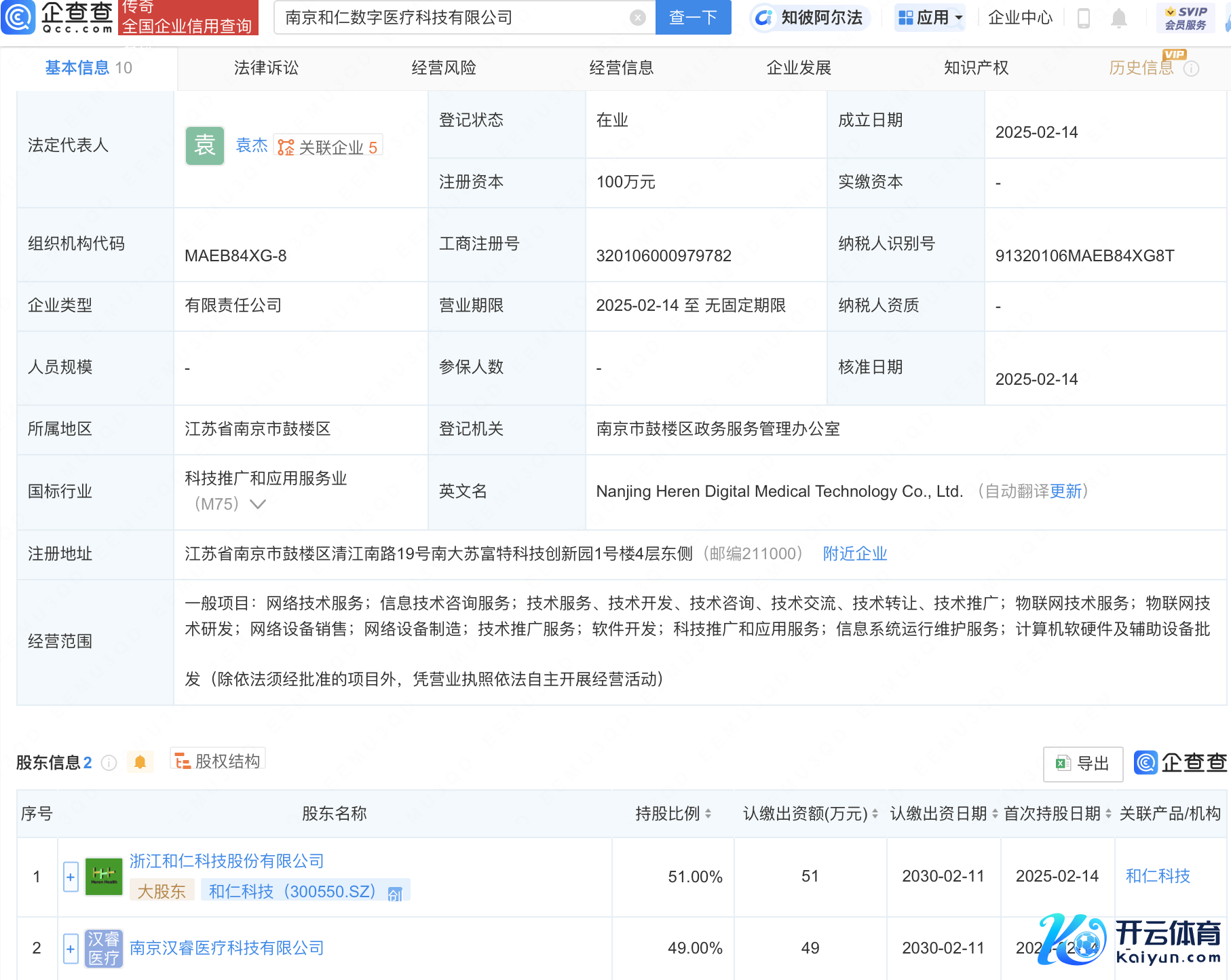Open 附近企业 nearby companies link
This screenshot has height=980, width=1231.
[x=854, y=554]
